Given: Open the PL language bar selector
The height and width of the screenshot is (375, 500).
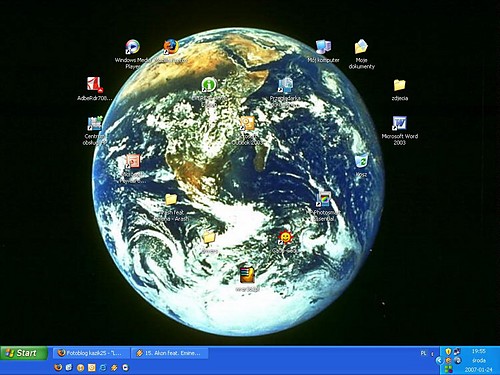Looking at the screenshot, I should (x=424, y=353).
